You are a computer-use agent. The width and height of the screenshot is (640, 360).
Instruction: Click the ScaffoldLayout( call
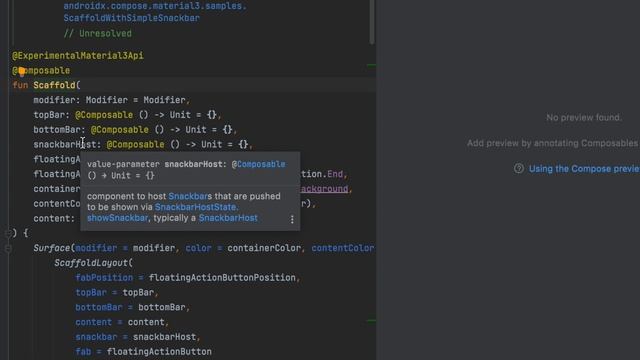[x=93, y=263]
